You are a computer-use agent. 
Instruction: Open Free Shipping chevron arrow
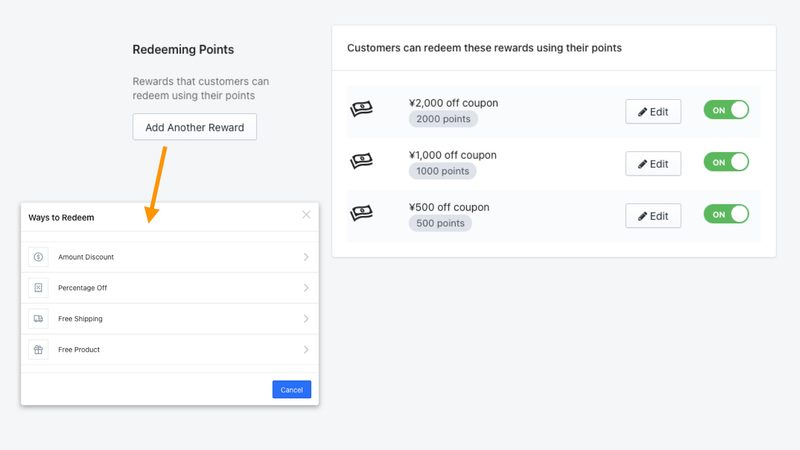coord(306,319)
